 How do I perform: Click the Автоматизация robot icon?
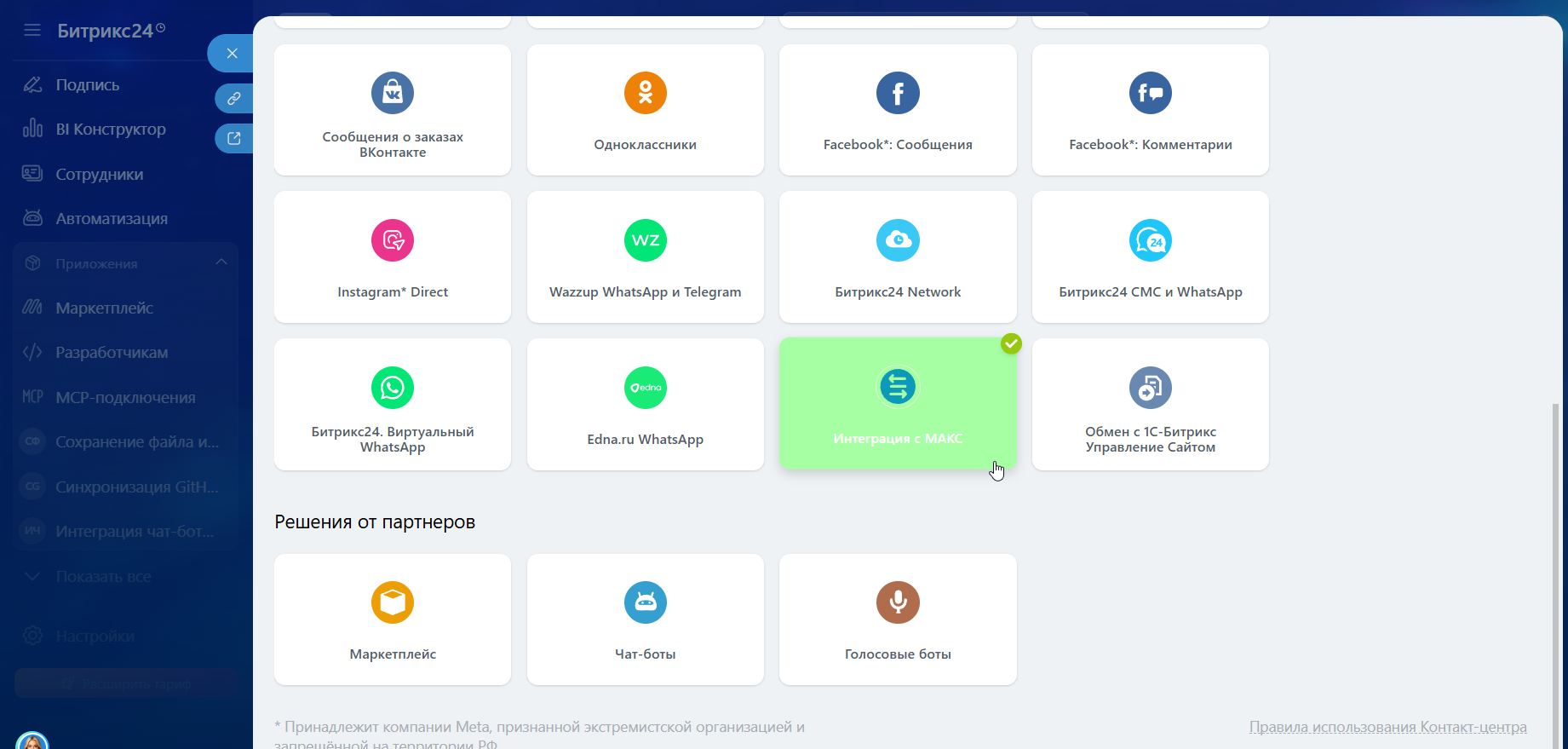(x=32, y=218)
